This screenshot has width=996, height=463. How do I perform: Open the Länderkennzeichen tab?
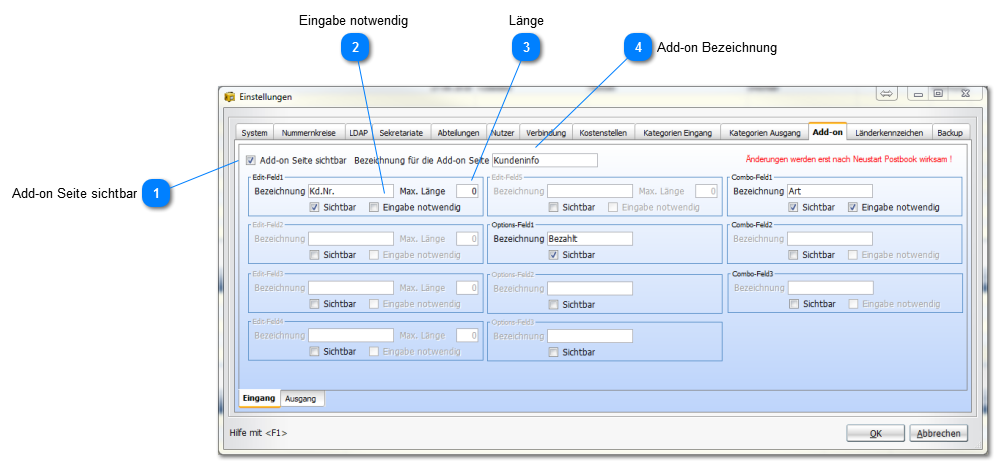tap(889, 132)
